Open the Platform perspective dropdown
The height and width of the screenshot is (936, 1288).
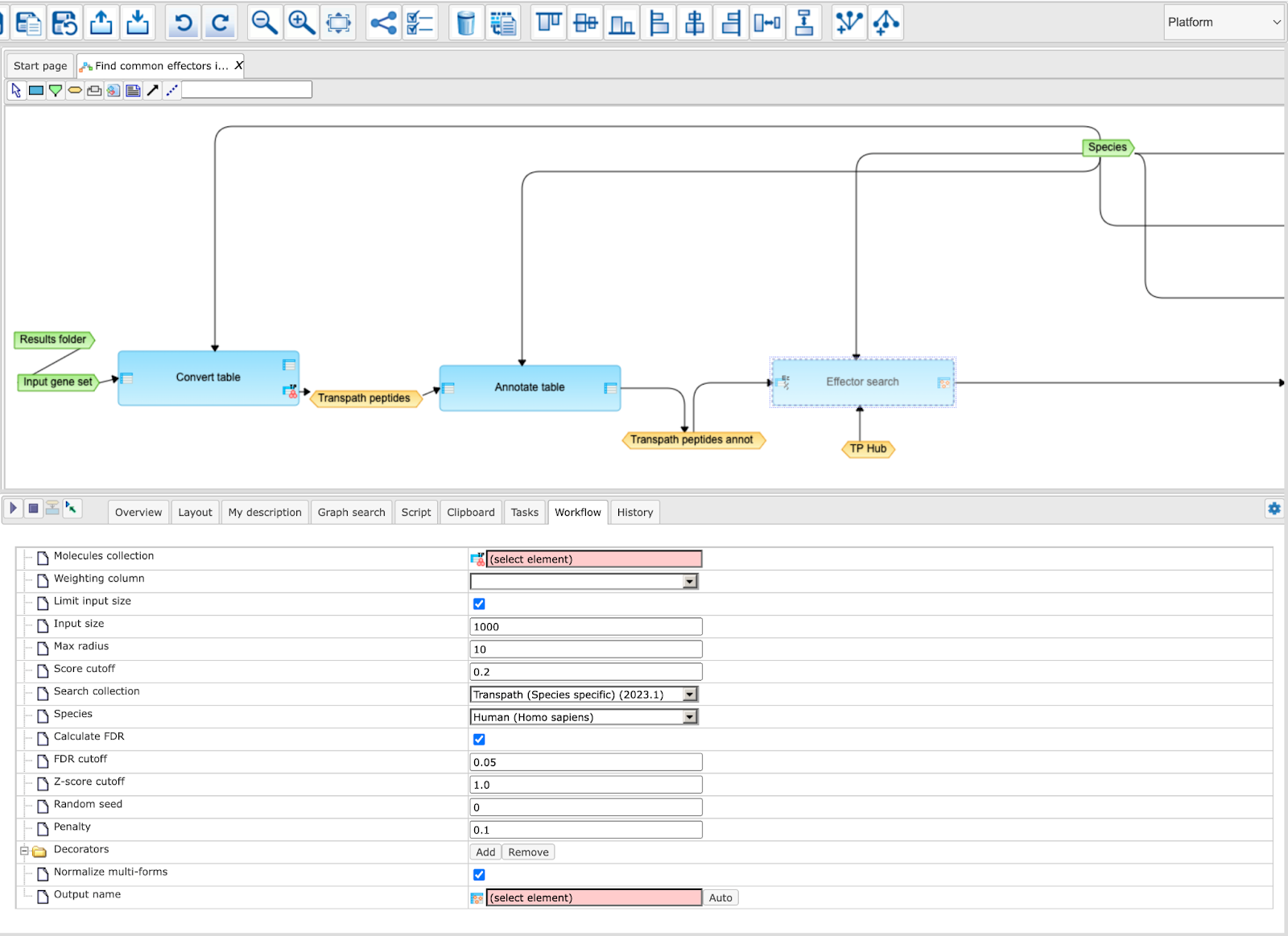coord(1224,23)
